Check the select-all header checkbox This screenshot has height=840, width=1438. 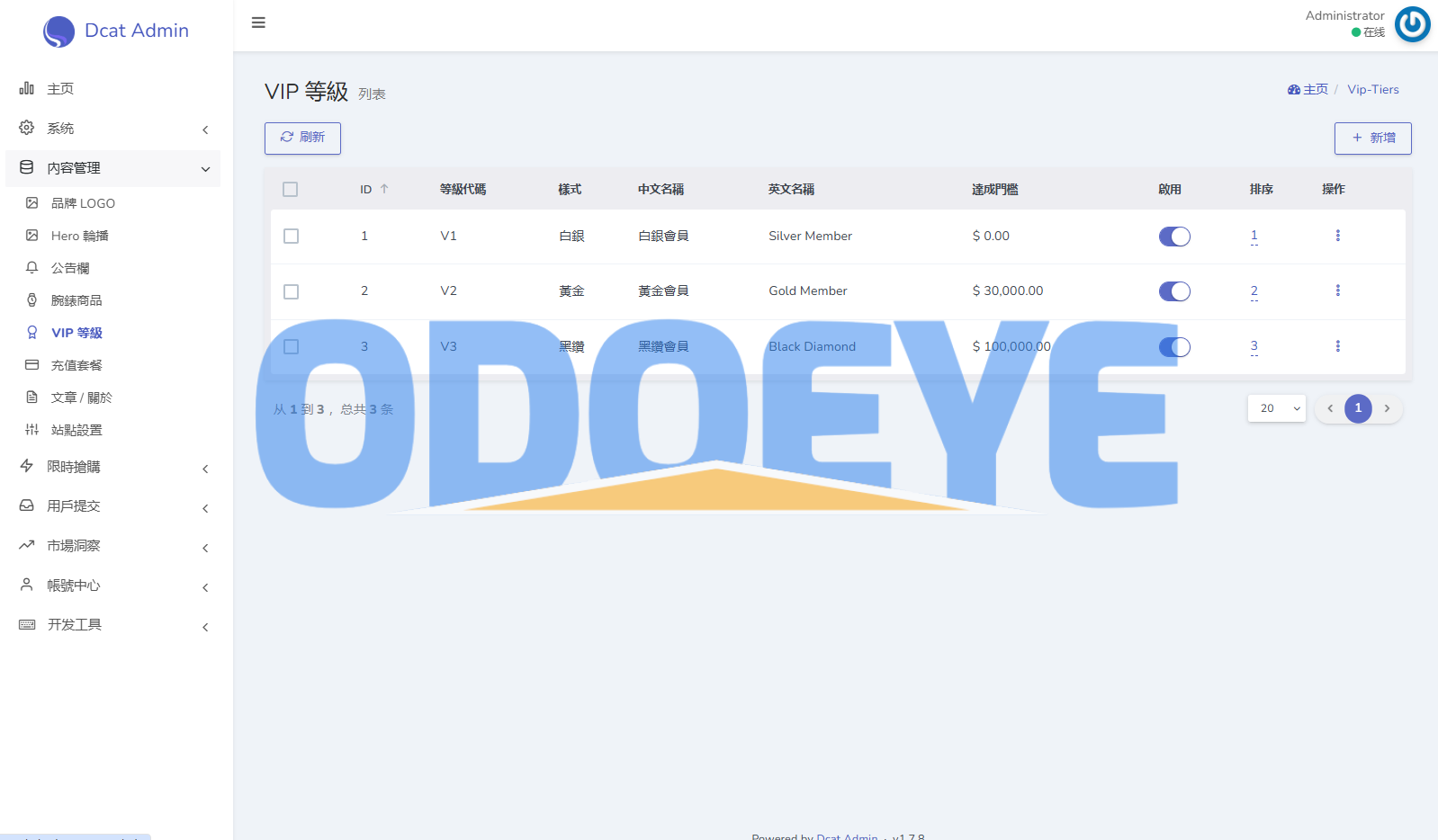point(290,189)
